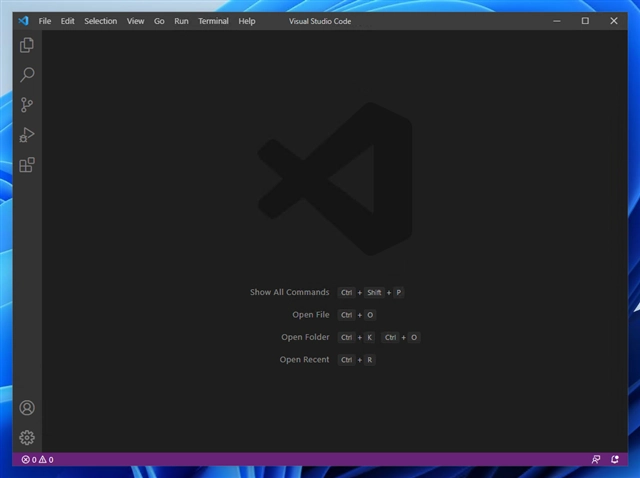Click the P key hint for Show All Commands
This screenshot has width=640, height=478.
(399, 292)
